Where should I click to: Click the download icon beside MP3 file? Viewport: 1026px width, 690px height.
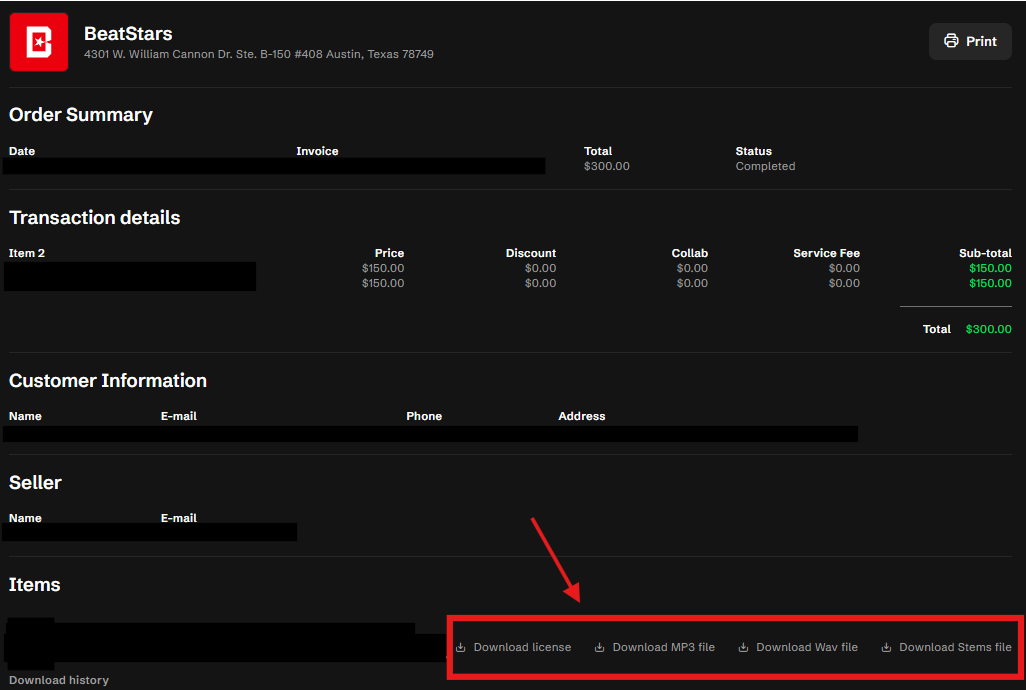[599, 647]
